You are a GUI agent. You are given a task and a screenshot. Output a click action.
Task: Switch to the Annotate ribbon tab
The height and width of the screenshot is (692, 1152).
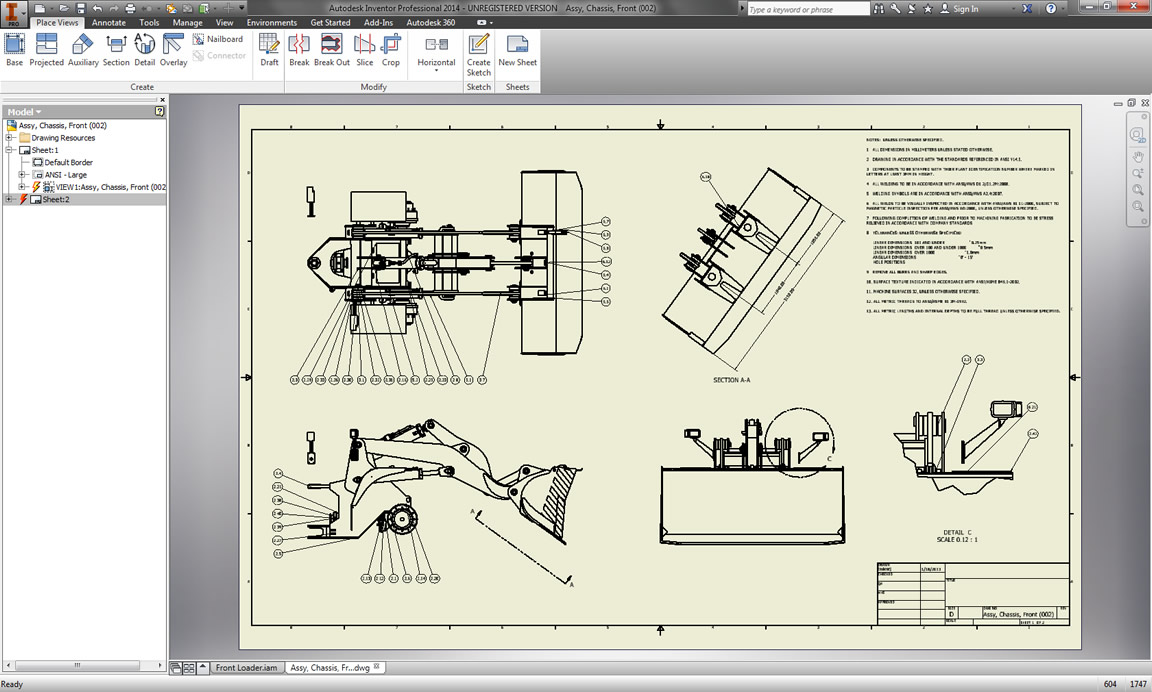point(109,22)
